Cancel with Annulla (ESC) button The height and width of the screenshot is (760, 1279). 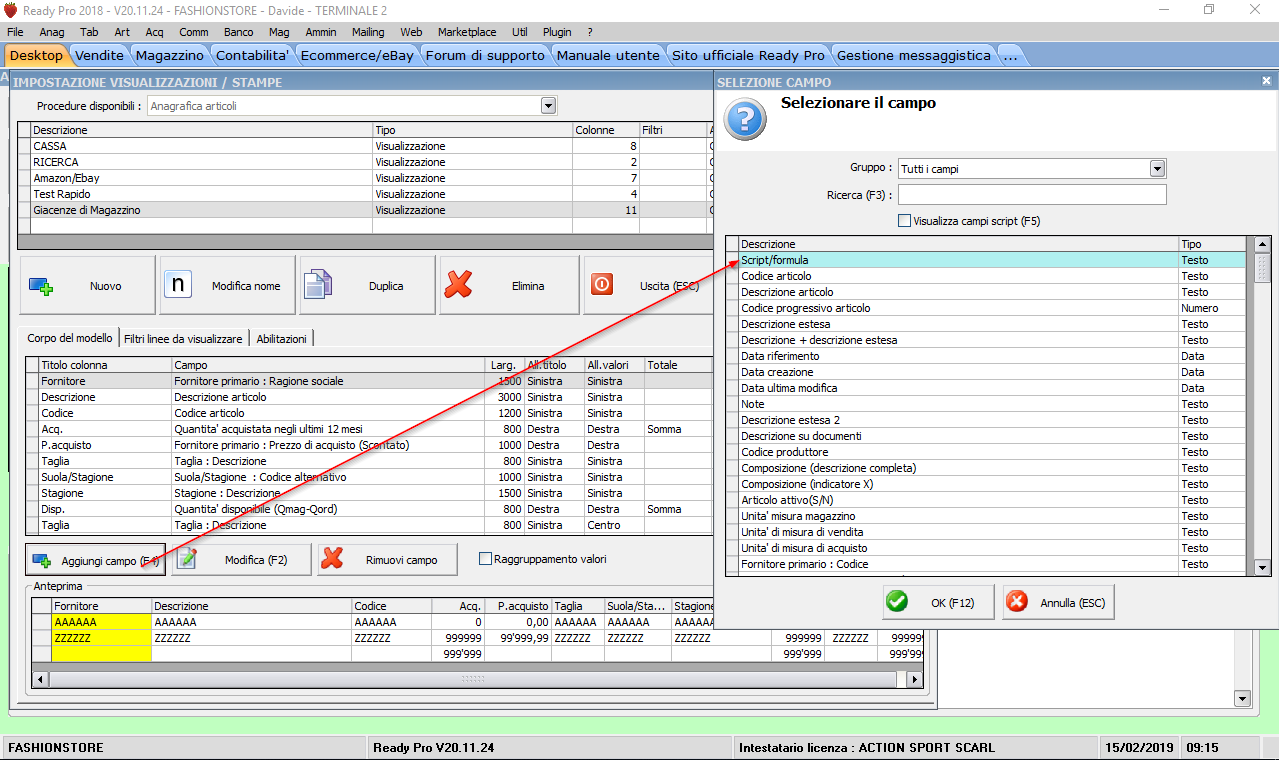pyautogui.click(x=1058, y=602)
